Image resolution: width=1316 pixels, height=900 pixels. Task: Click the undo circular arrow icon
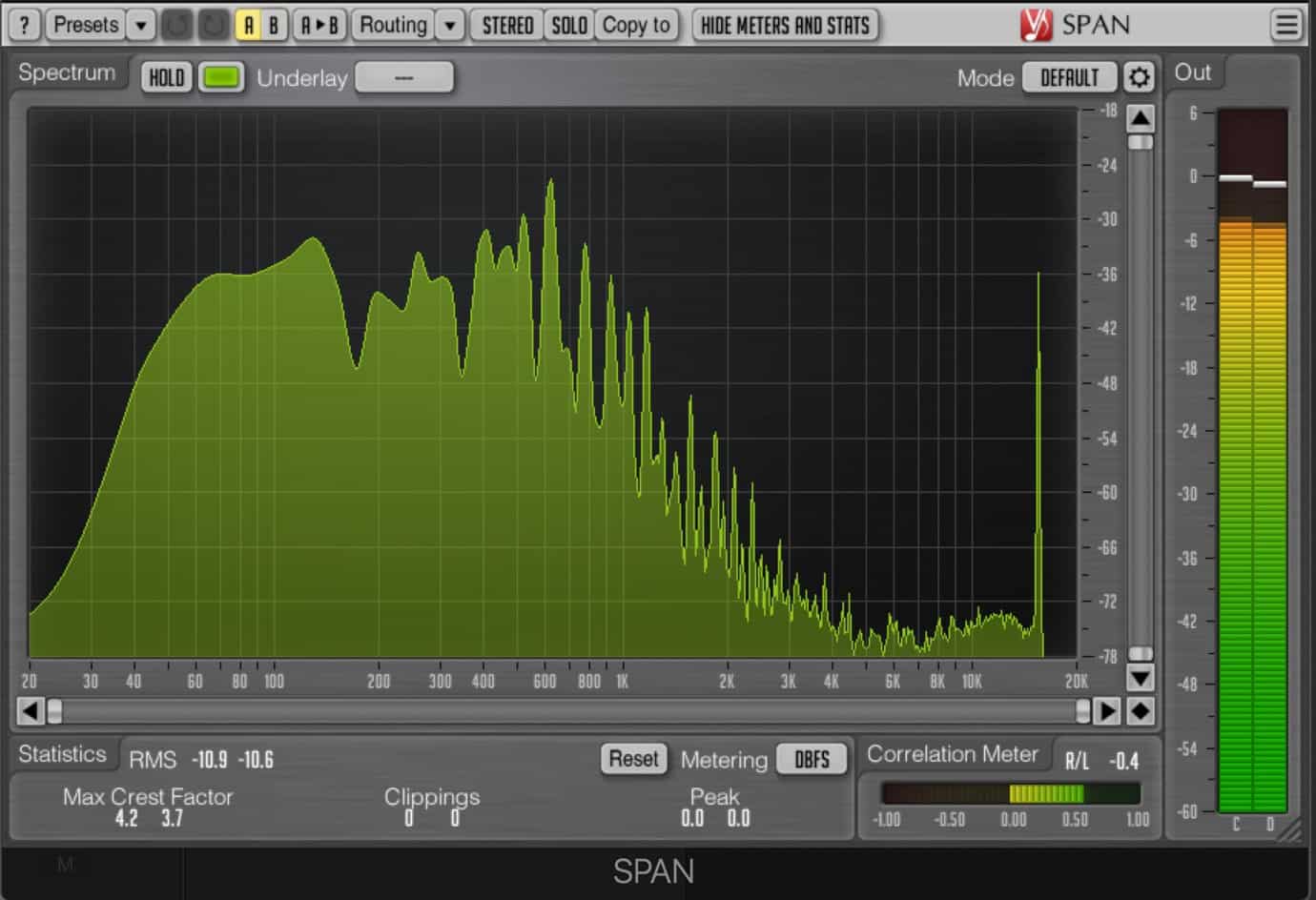click(176, 25)
